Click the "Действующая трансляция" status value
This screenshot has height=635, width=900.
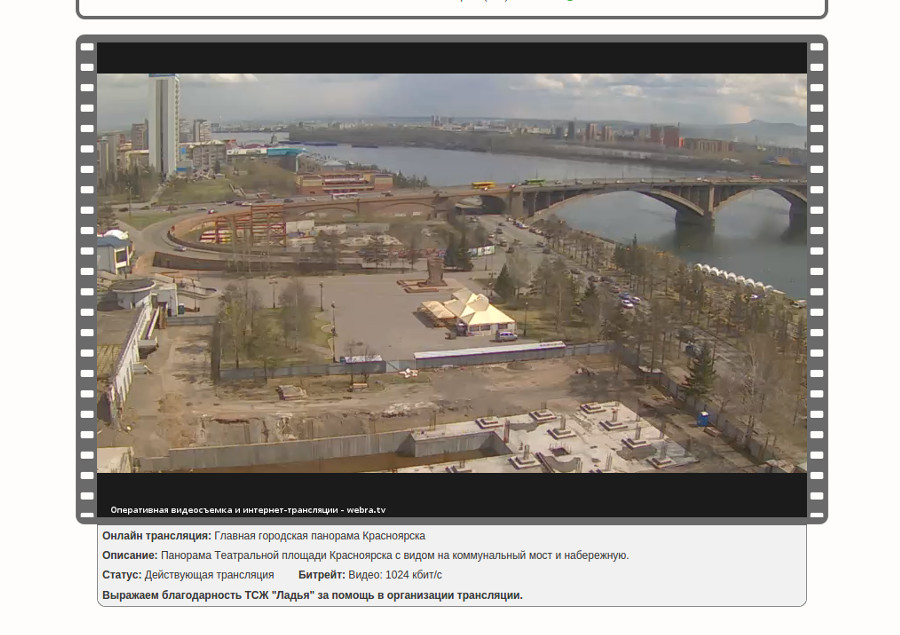point(209,575)
